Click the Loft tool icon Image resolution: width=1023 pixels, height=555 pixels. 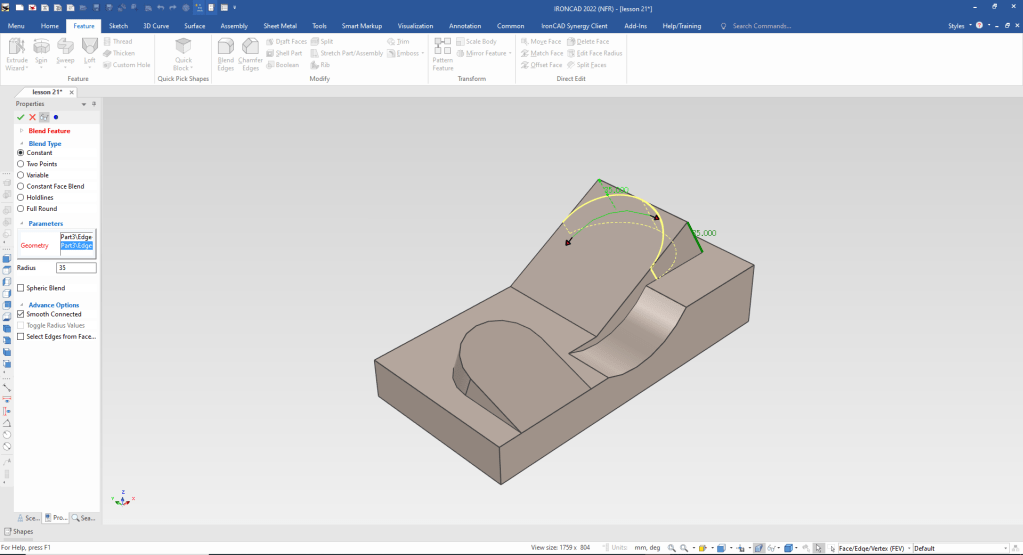(90, 46)
